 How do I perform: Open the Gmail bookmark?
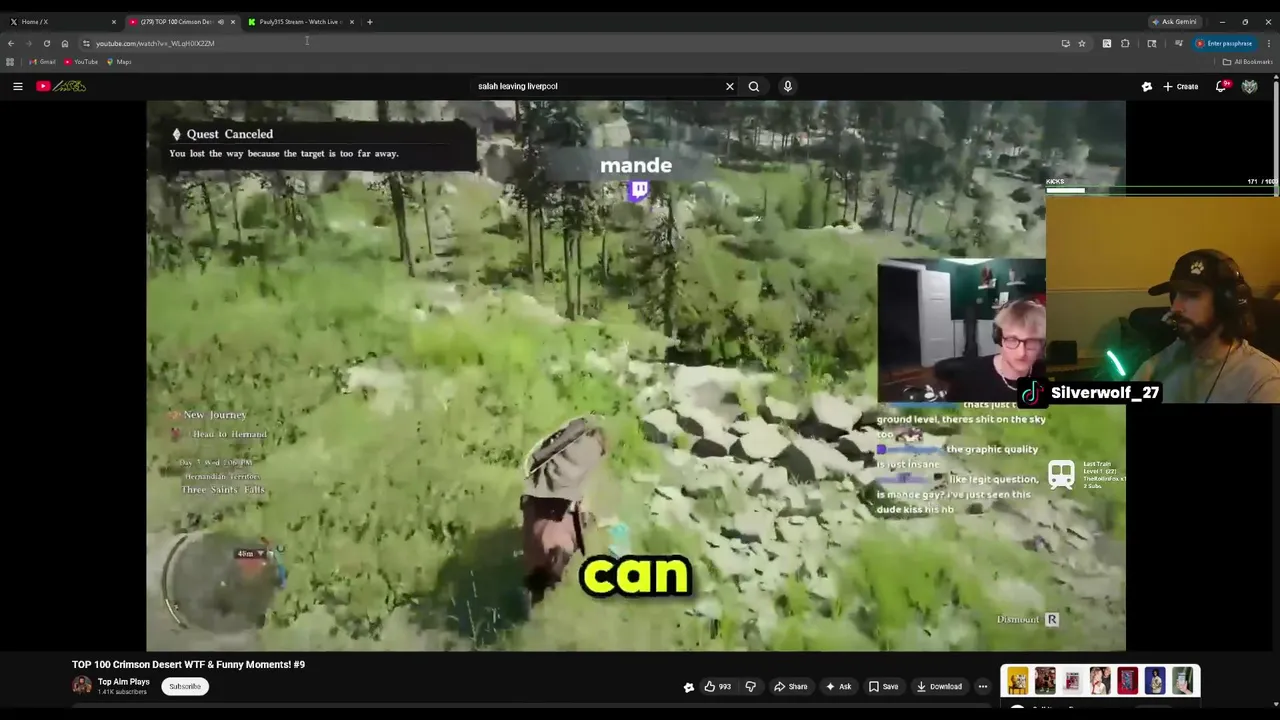point(42,62)
